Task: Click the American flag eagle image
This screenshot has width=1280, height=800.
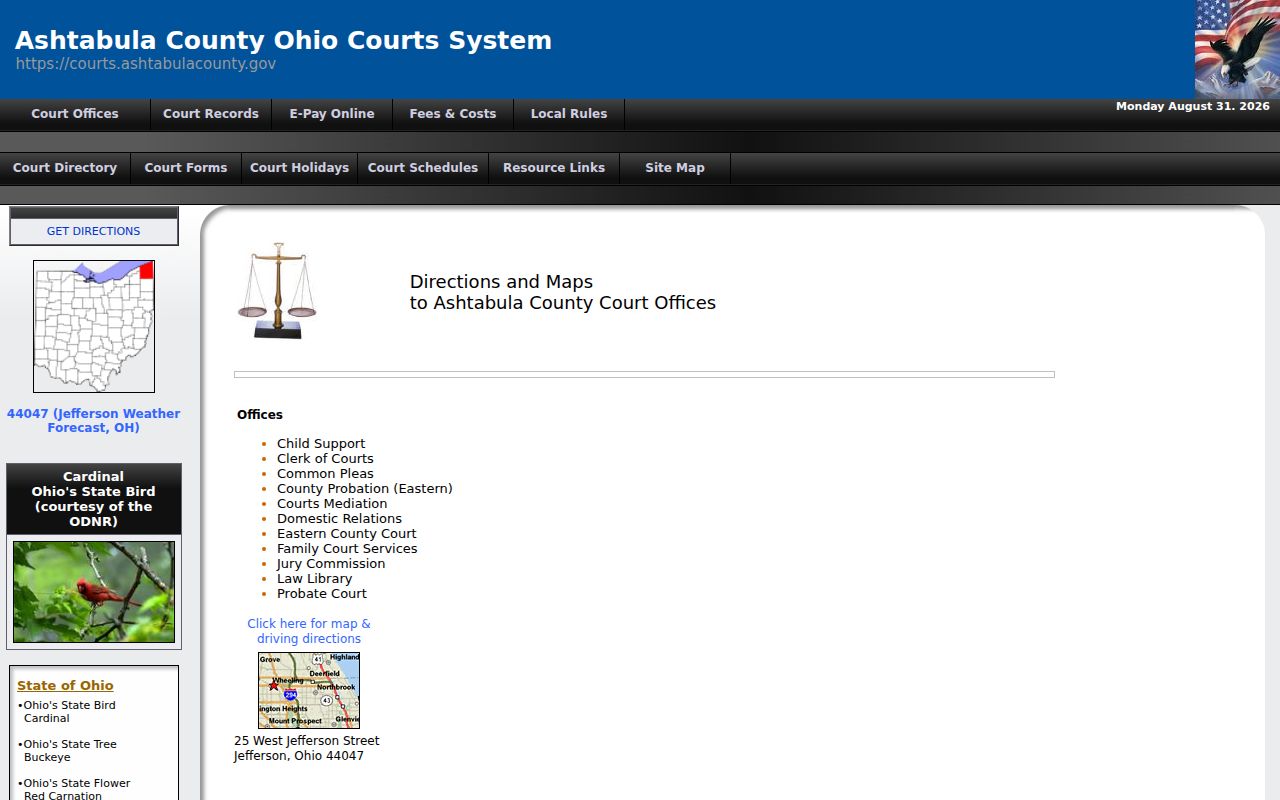Action: click(x=1237, y=49)
